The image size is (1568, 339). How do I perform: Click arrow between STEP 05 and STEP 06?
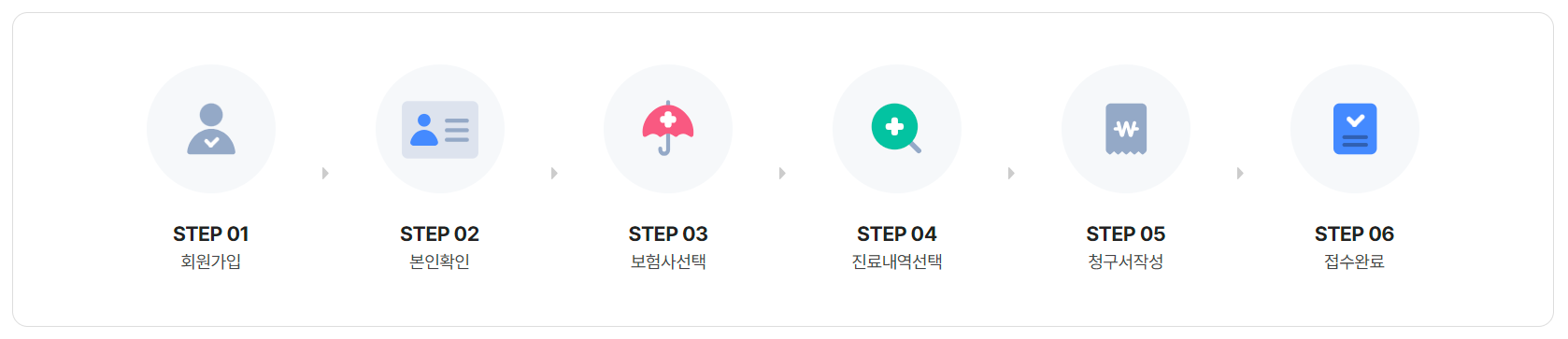click(x=1240, y=173)
